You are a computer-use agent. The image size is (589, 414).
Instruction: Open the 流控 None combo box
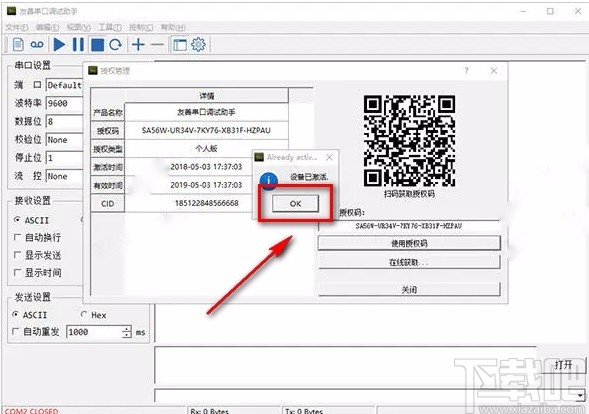coord(64,176)
